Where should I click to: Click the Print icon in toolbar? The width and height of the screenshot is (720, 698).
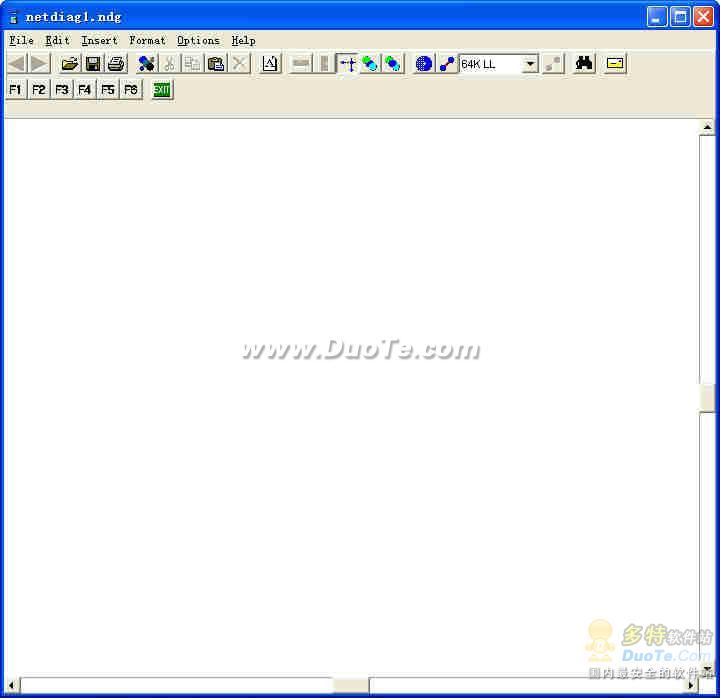pyautogui.click(x=116, y=64)
